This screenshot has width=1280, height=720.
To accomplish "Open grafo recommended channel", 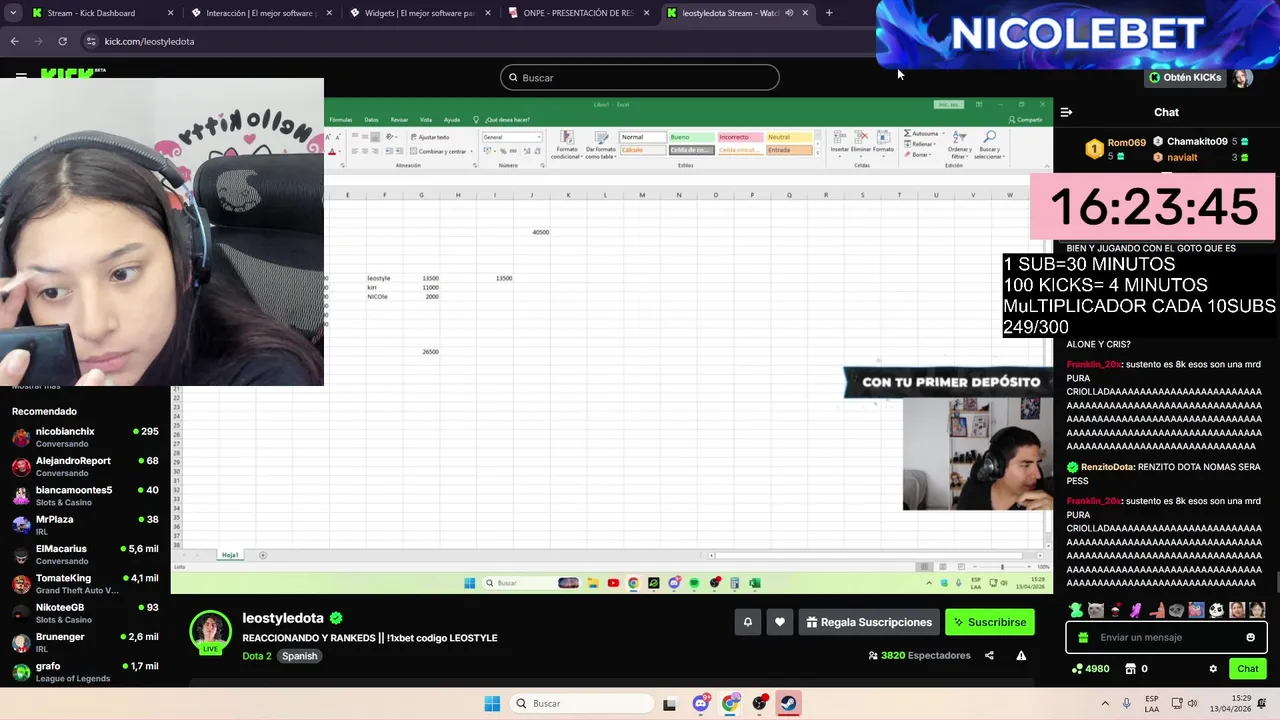I will (x=85, y=672).
